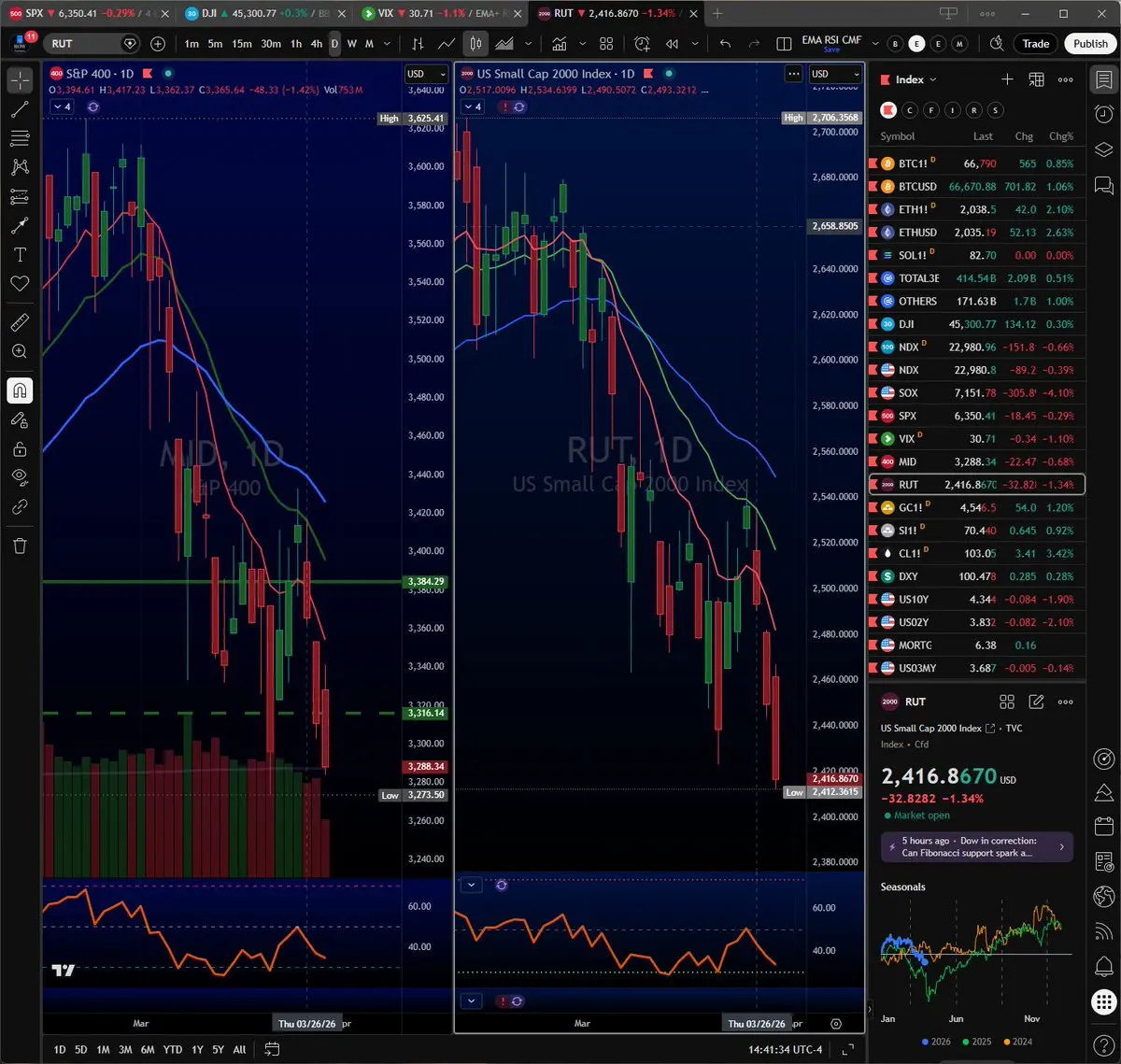
Task: Toggle the 2026 seasonals legend item
Action: pyautogui.click(x=936, y=1042)
